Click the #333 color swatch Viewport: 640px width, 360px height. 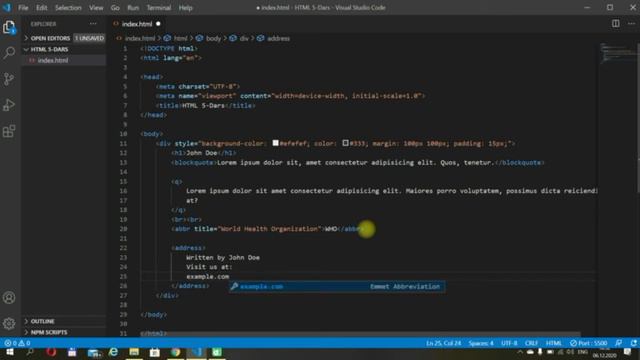tap(345, 143)
